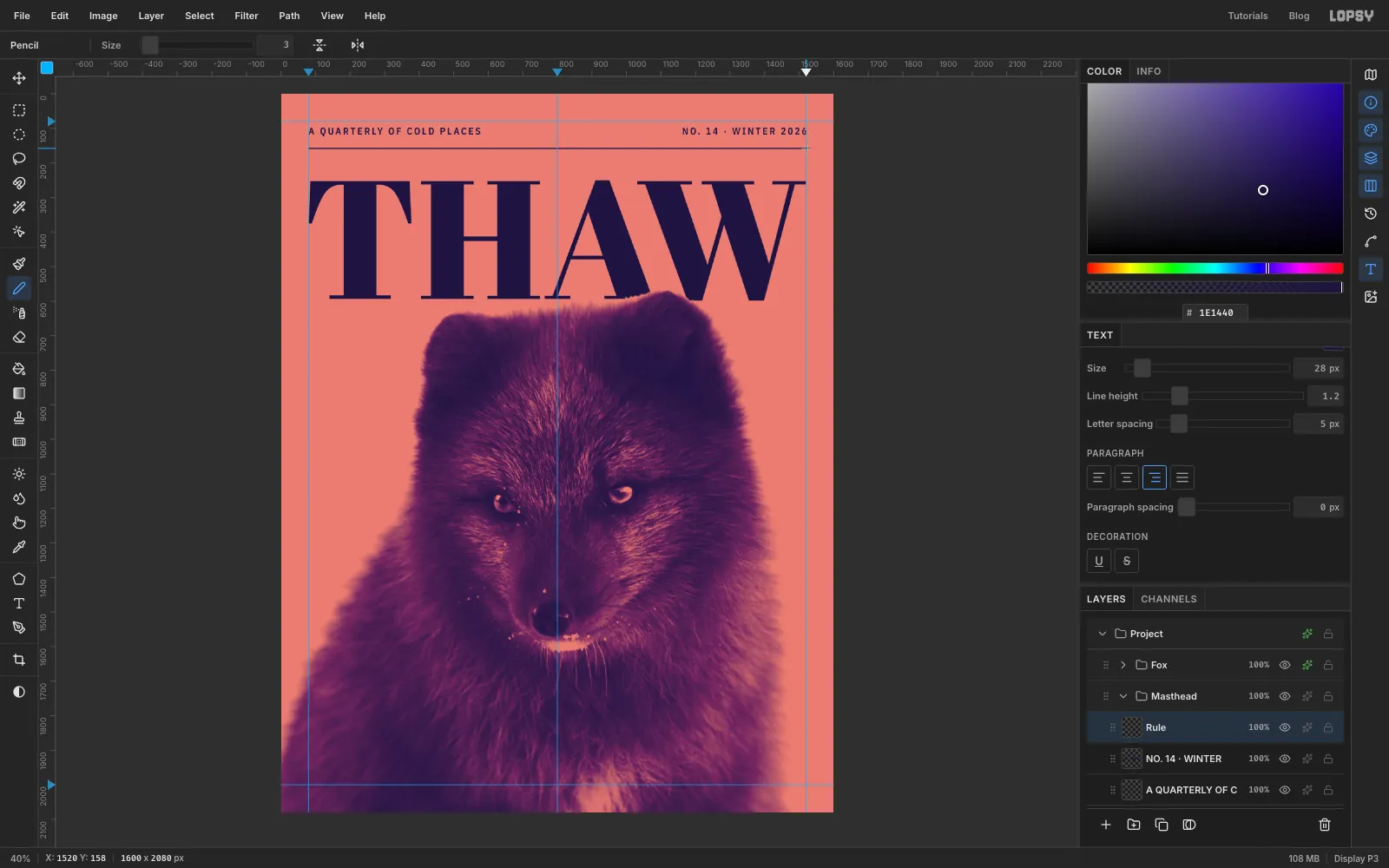Select the Crop tool
The width and height of the screenshot is (1389, 868).
click(19, 660)
